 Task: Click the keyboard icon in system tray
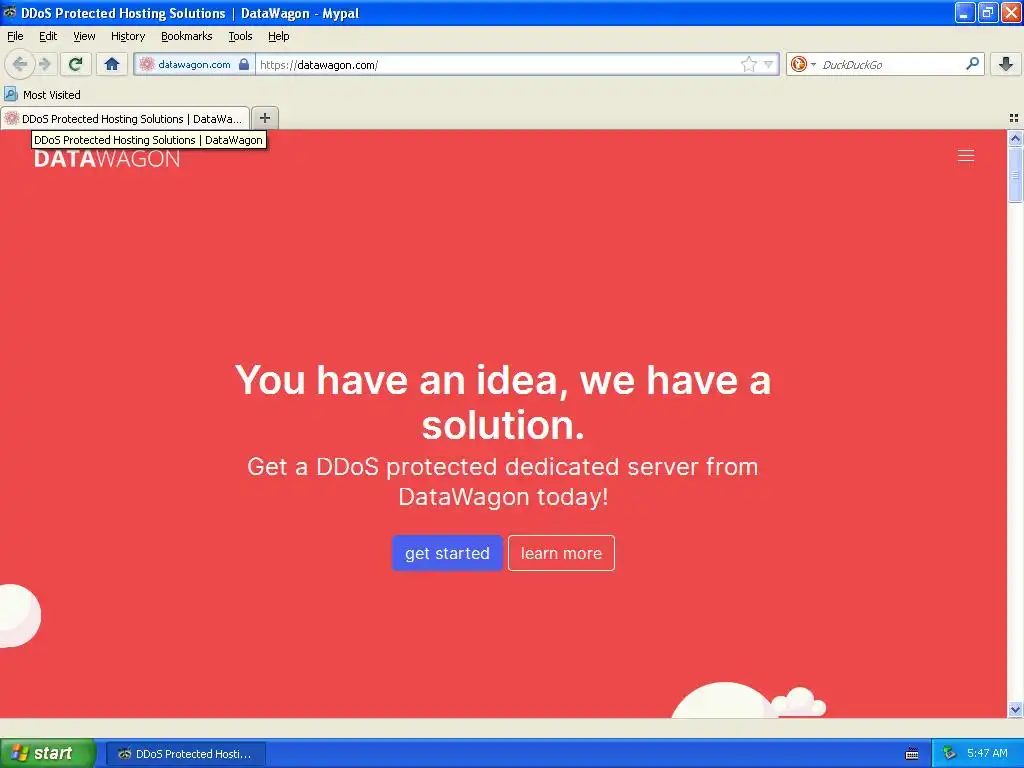912,754
